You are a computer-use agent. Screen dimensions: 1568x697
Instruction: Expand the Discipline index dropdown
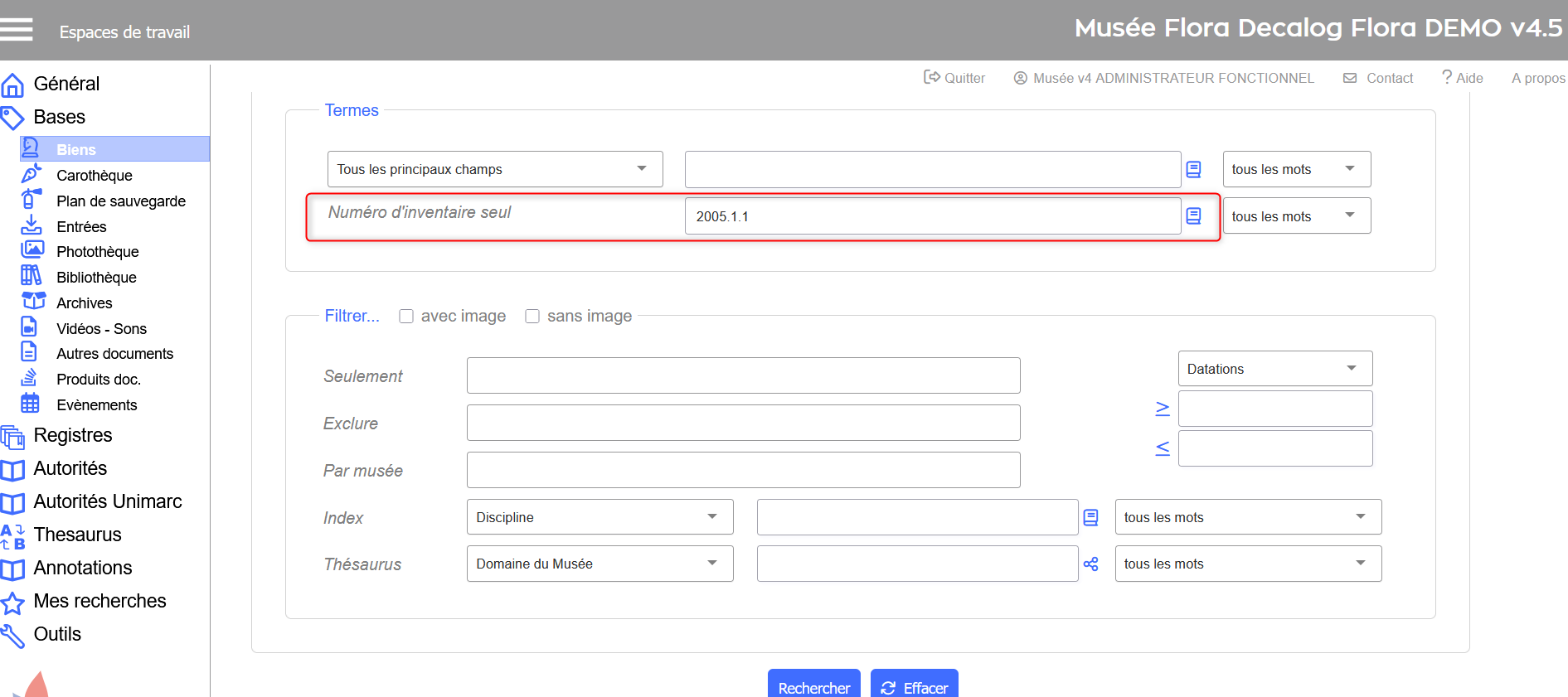pyautogui.click(x=600, y=517)
